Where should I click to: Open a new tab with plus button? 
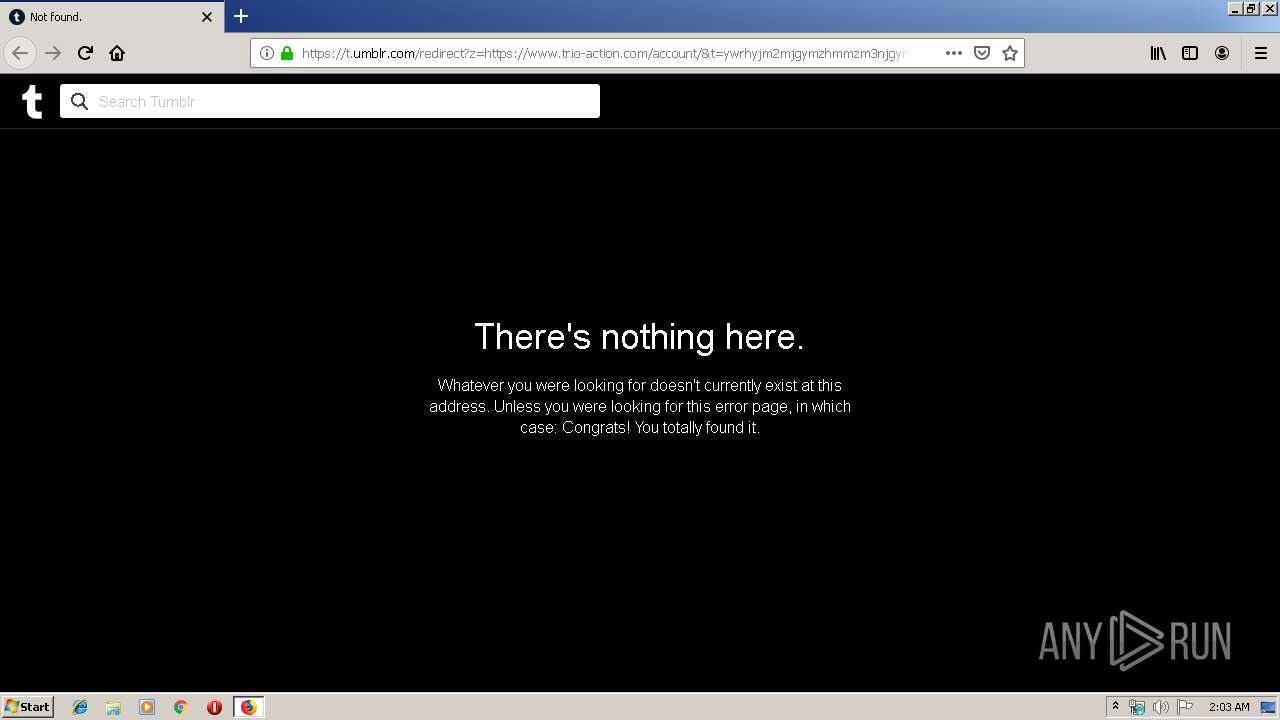(241, 16)
